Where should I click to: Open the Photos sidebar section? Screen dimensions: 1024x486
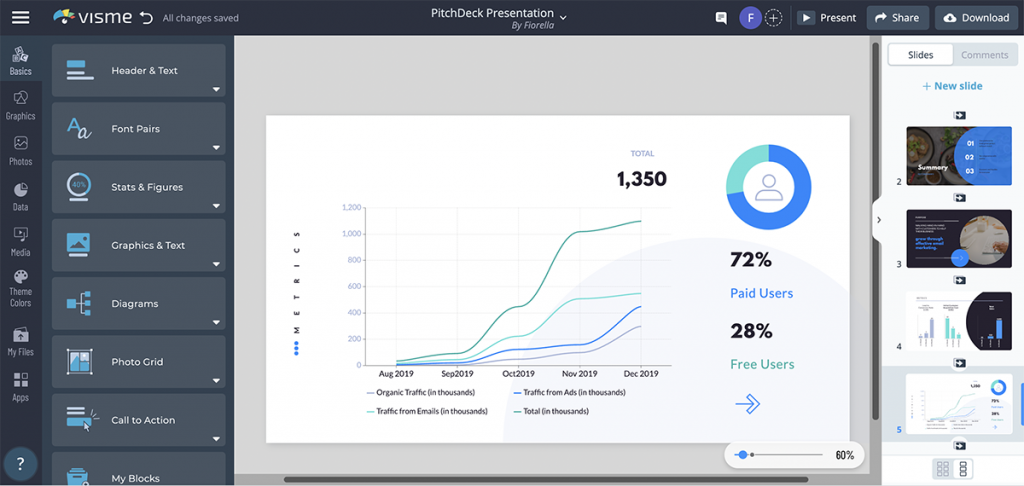click(20, 150)
